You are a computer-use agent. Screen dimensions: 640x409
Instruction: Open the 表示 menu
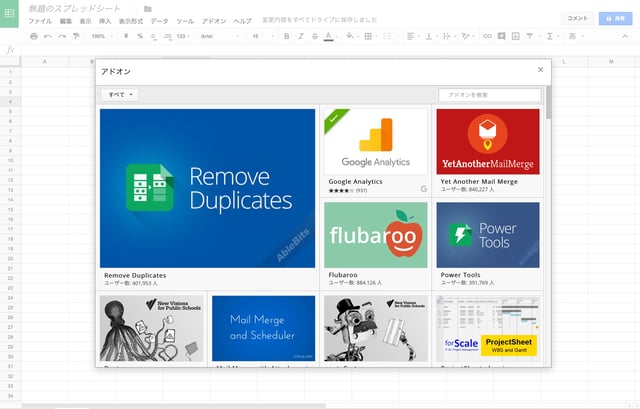pos(85,21)
